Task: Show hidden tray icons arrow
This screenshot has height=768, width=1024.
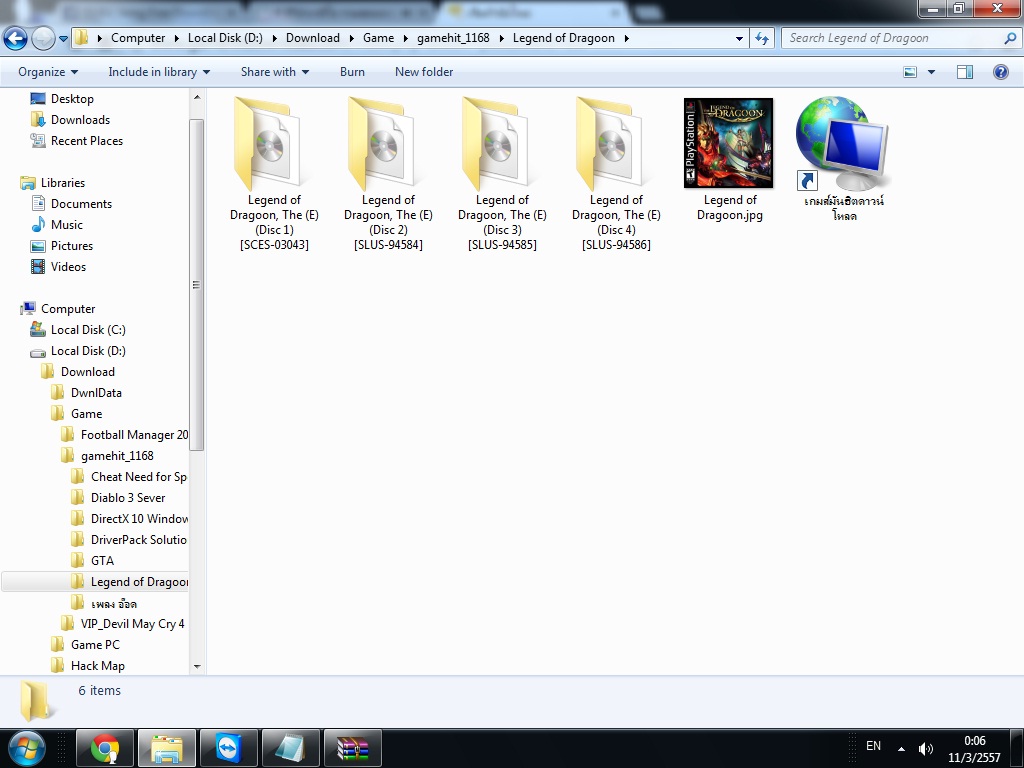Action: coord(901,749)
